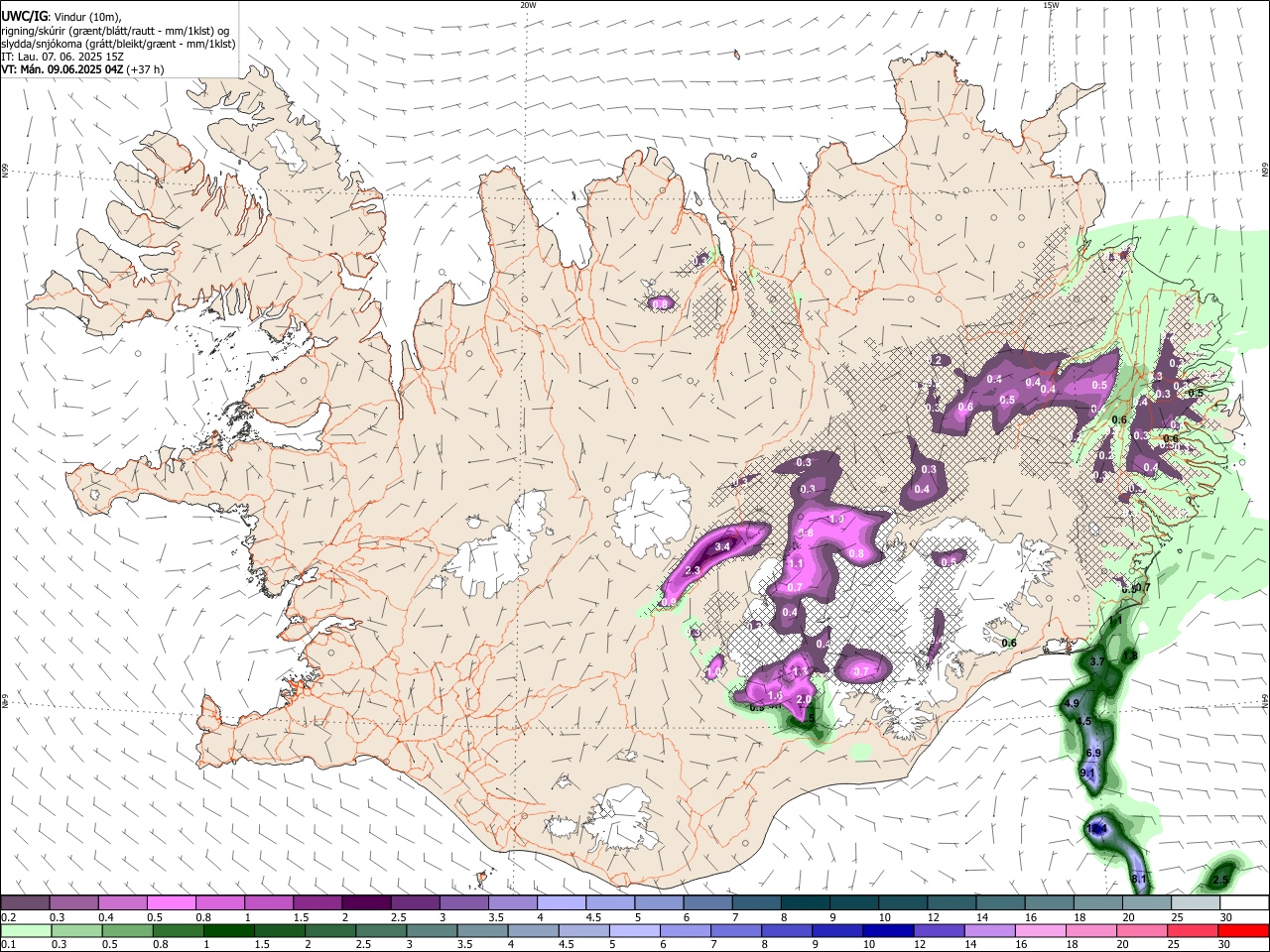Select the bright pink 0.5–0.8 snow legend swatch
The image size is (1270, 952).
pyautogui.click(x=171, y=902)
